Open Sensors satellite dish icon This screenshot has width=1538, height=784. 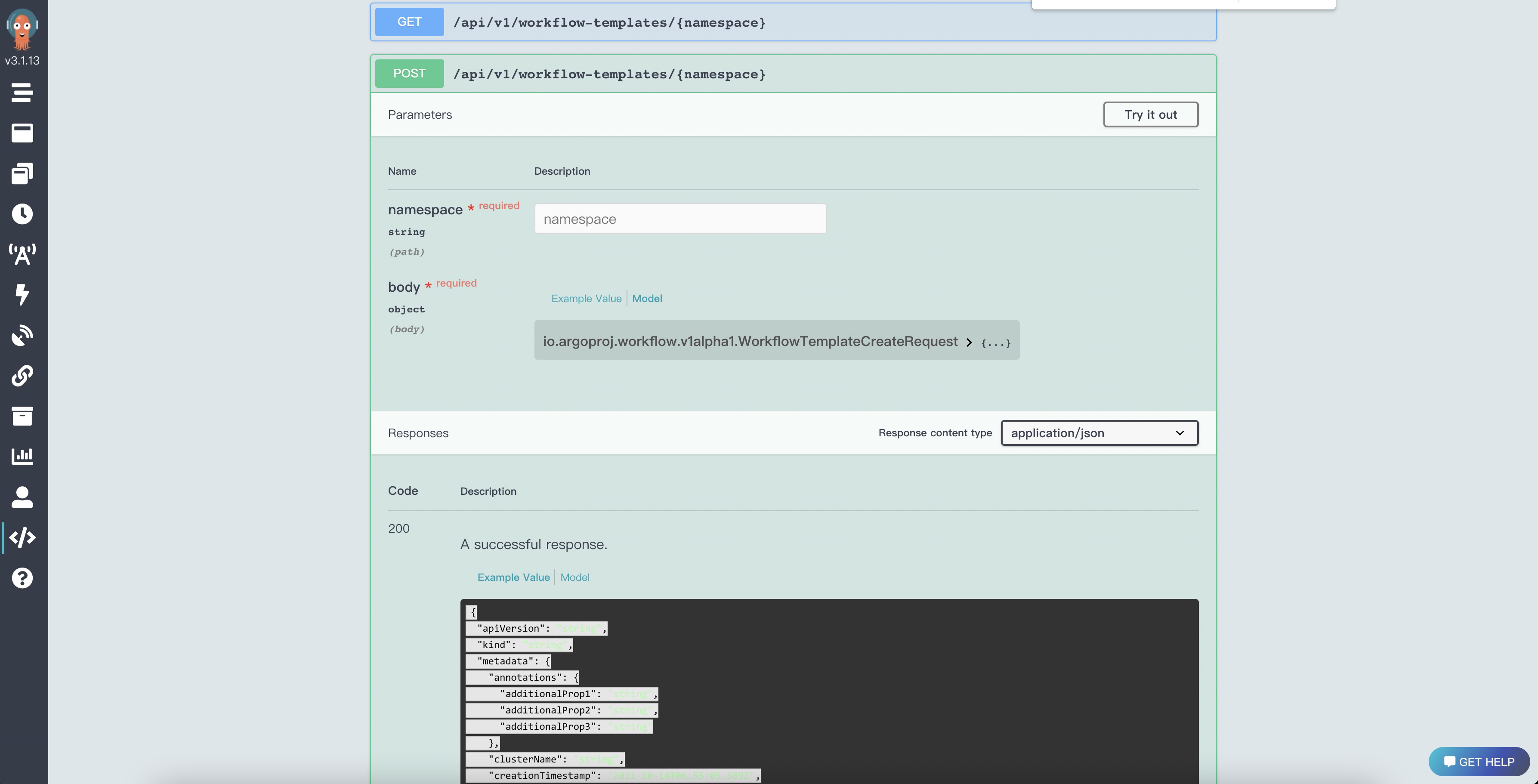22,335
